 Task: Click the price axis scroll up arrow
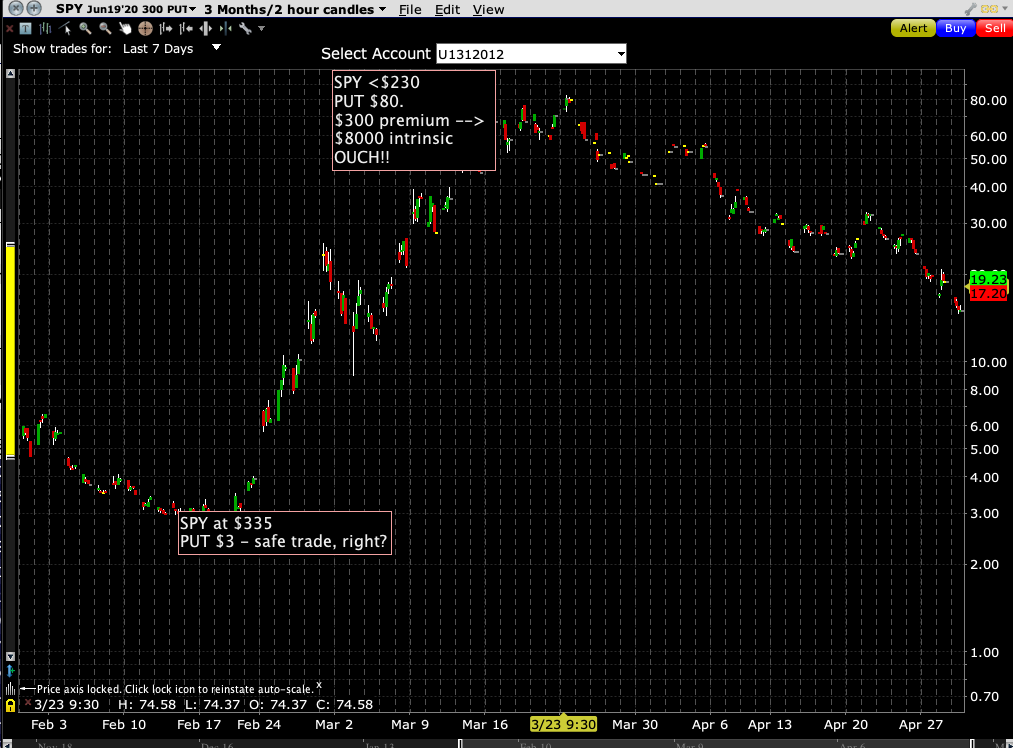click(10, 74)
